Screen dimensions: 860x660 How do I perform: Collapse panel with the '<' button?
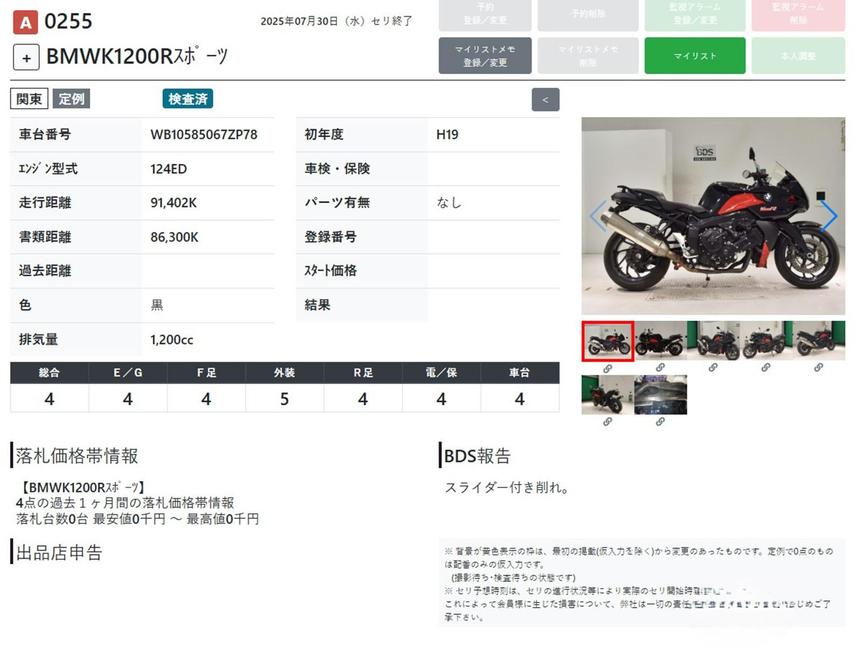545,99
